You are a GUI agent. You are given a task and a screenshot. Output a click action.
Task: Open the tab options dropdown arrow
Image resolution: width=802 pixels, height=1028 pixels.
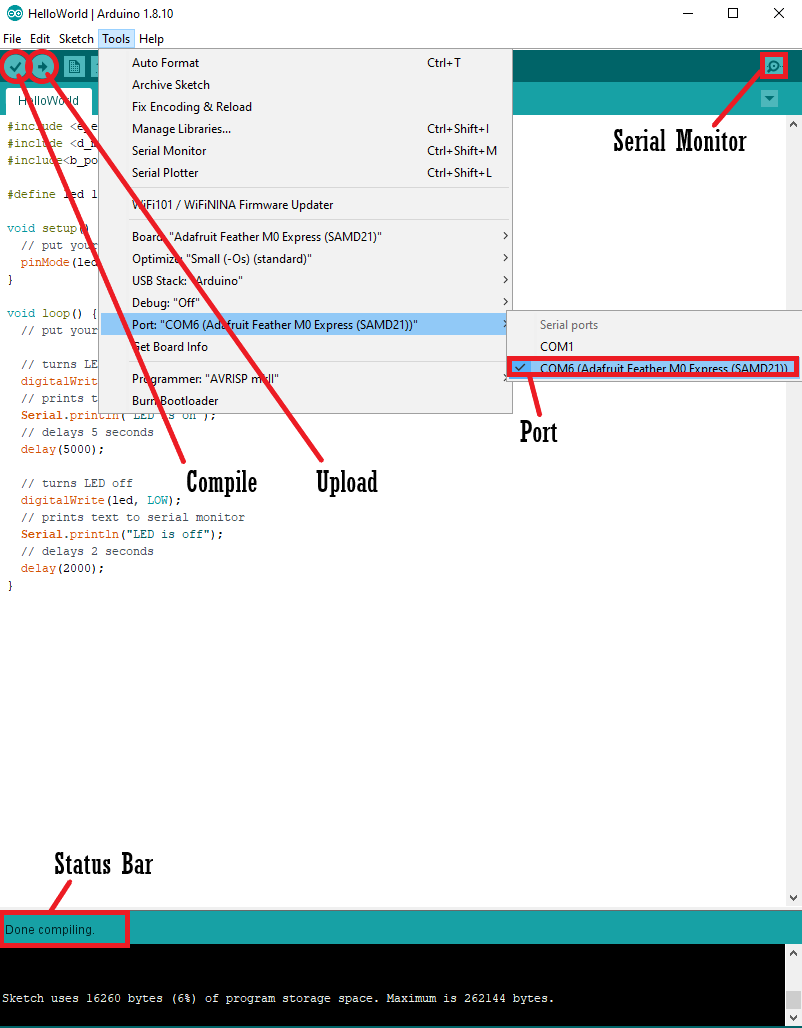coord(769,98)
